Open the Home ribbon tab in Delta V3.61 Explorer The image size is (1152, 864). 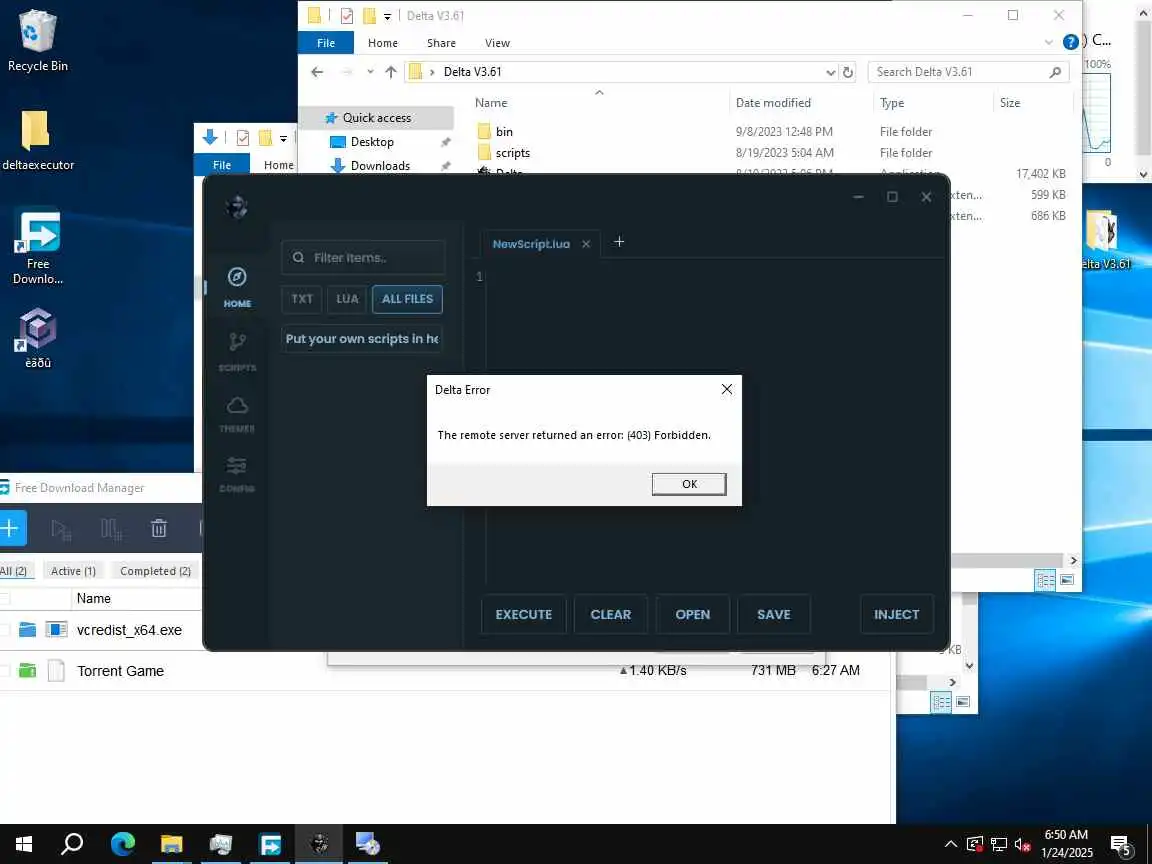(x=382, y=43)
